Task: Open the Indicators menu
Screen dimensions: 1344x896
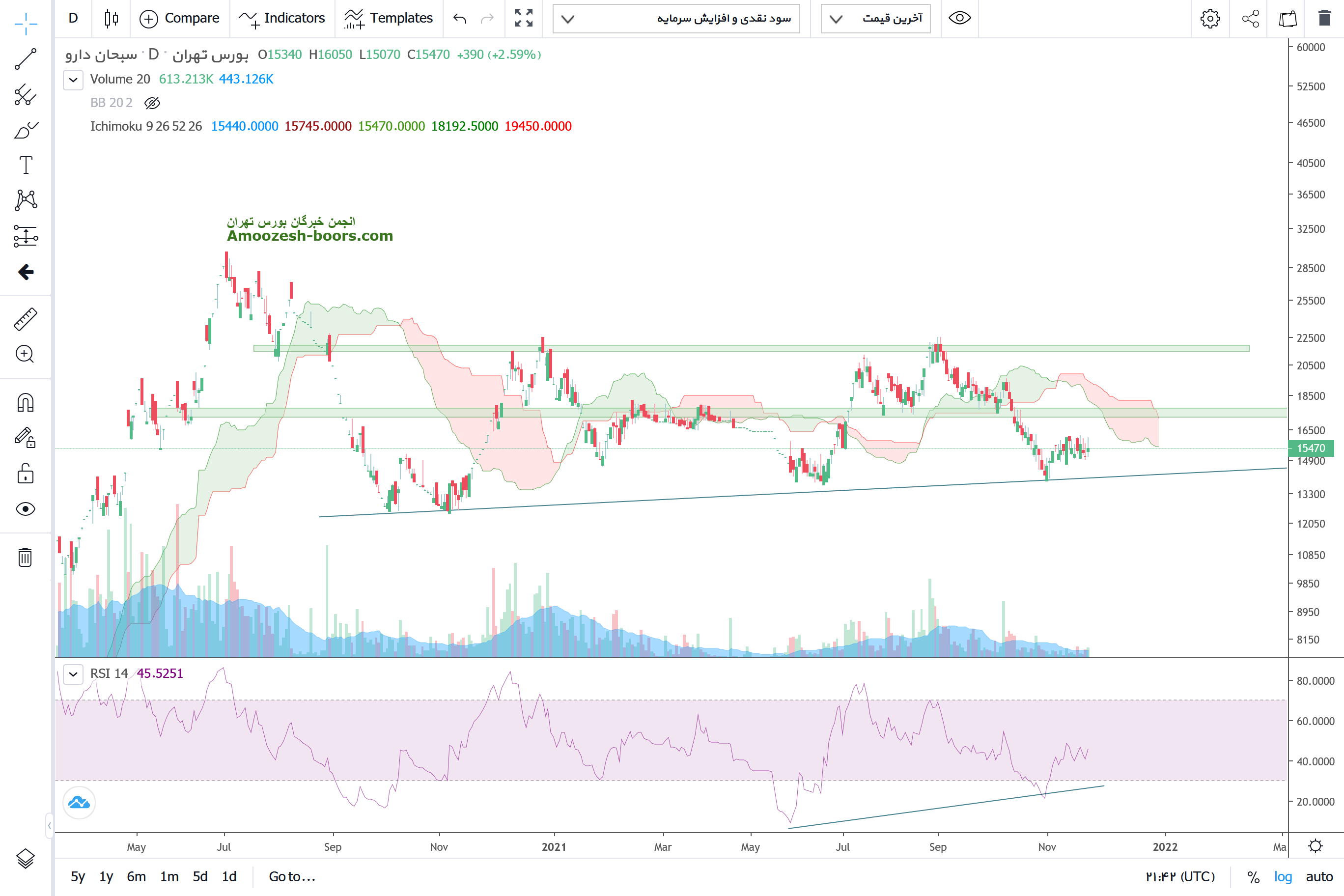Action: (x=282, y=18)
